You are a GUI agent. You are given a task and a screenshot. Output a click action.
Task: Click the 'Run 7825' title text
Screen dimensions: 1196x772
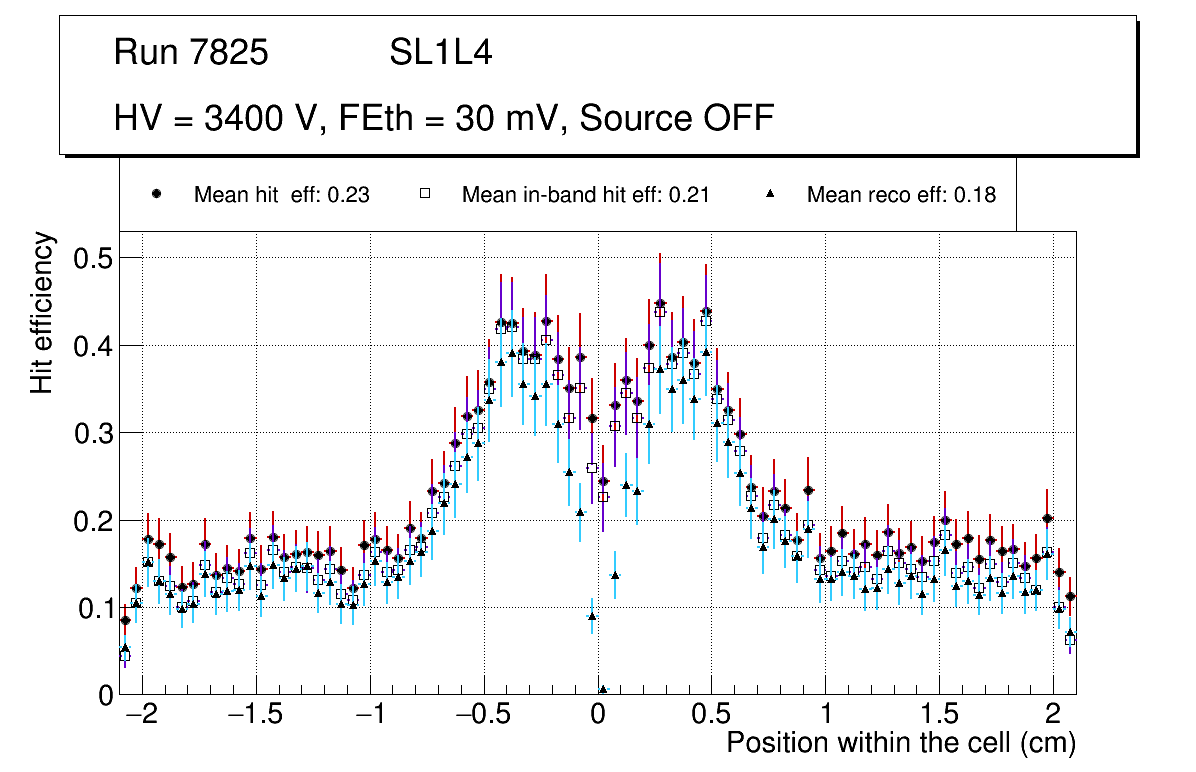coord(191,53)
